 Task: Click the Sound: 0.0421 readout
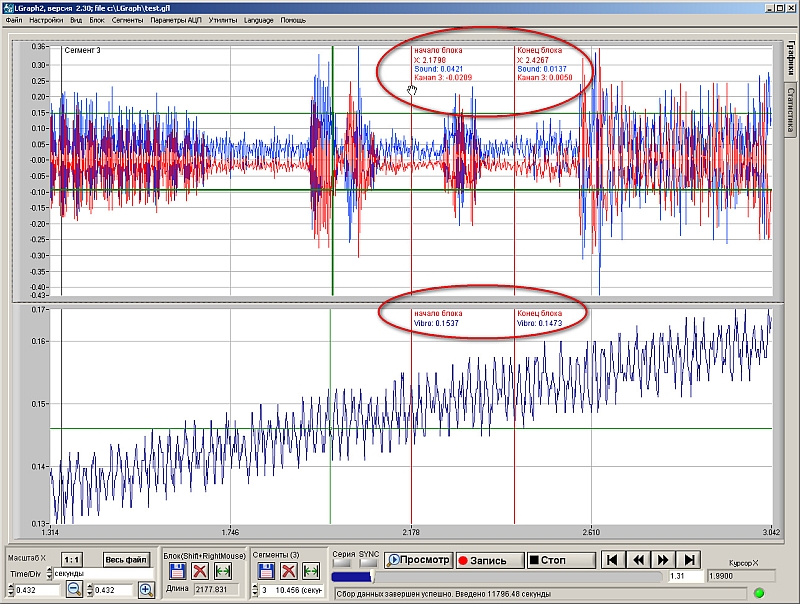439,69
